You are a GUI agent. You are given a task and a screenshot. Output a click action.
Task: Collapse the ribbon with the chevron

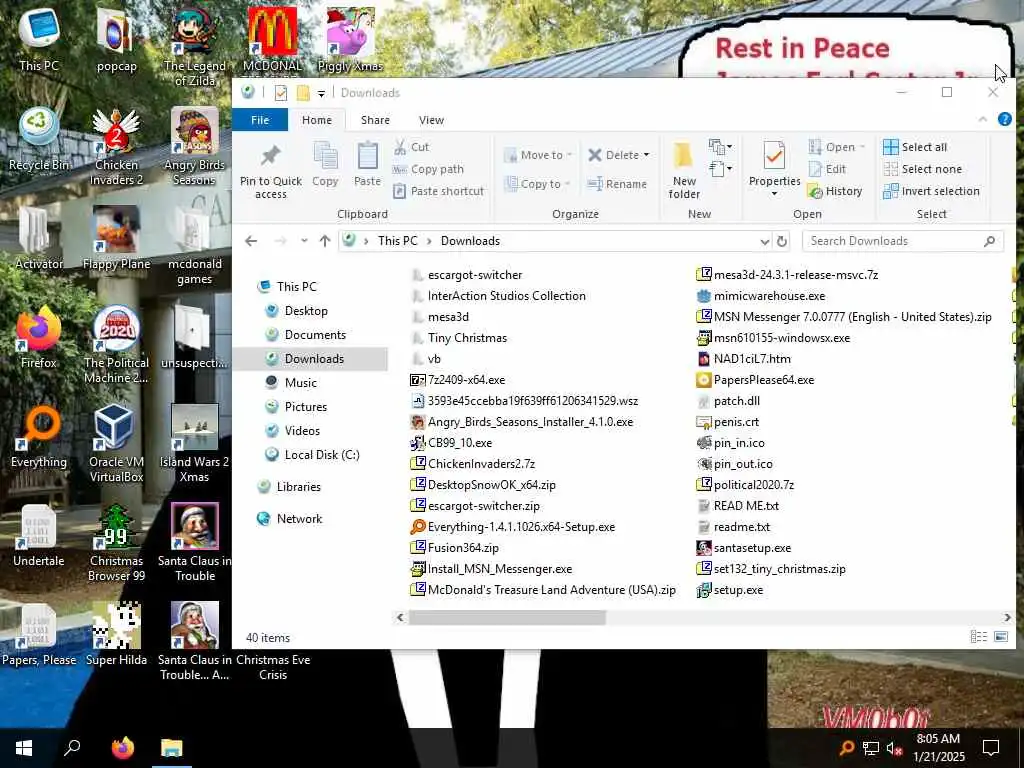(982, 120)
